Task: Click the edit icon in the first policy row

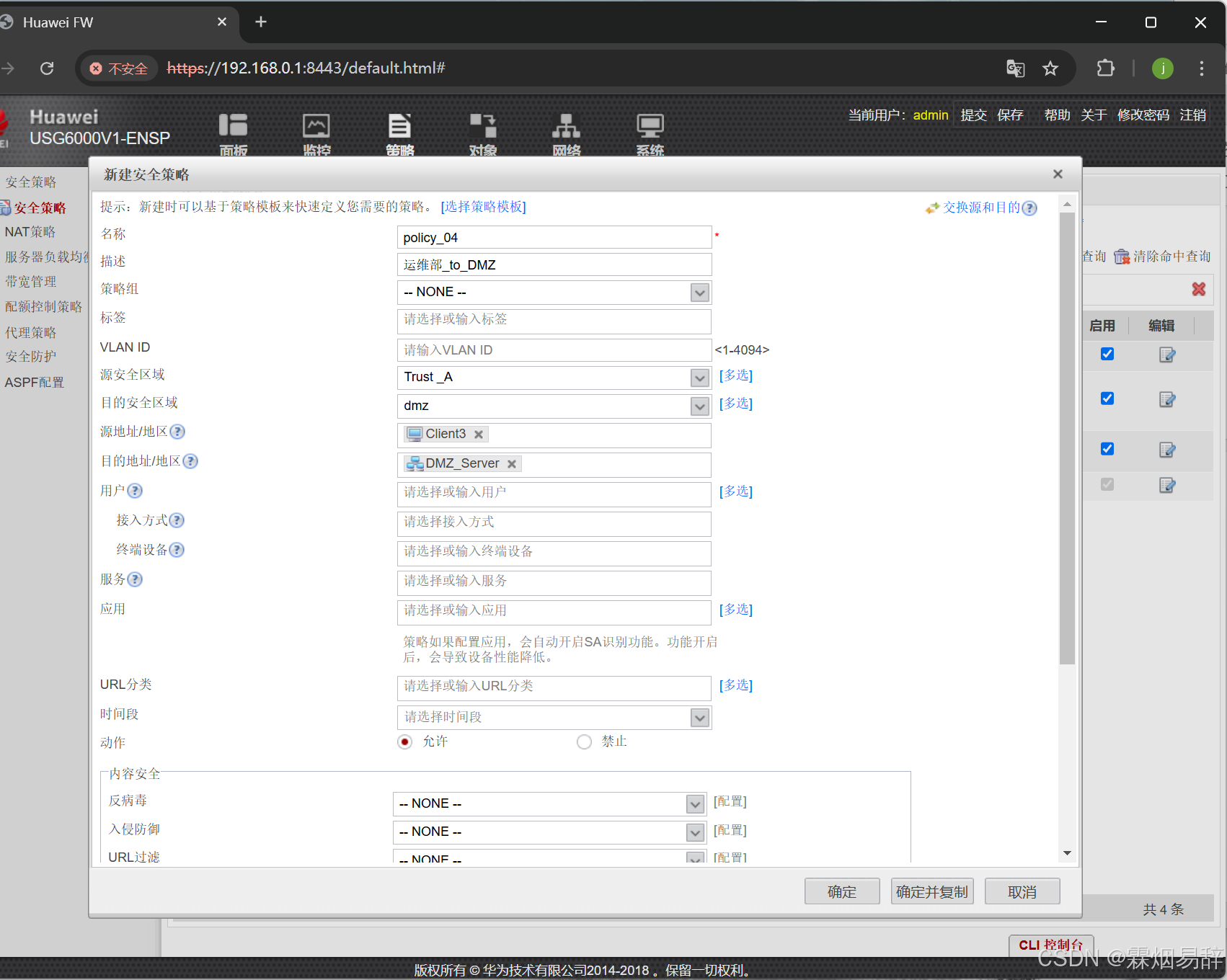Action: [x=1167, y=355]
